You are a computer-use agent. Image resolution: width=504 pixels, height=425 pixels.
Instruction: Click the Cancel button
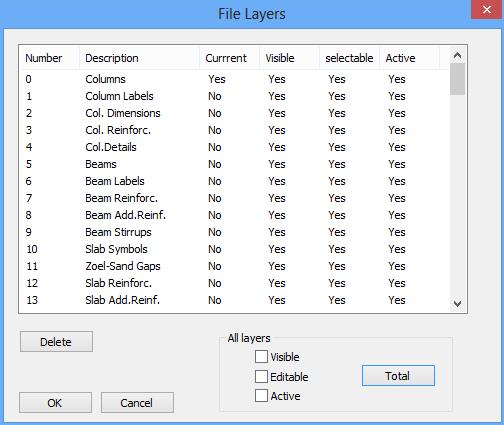(x=137, y=403)
